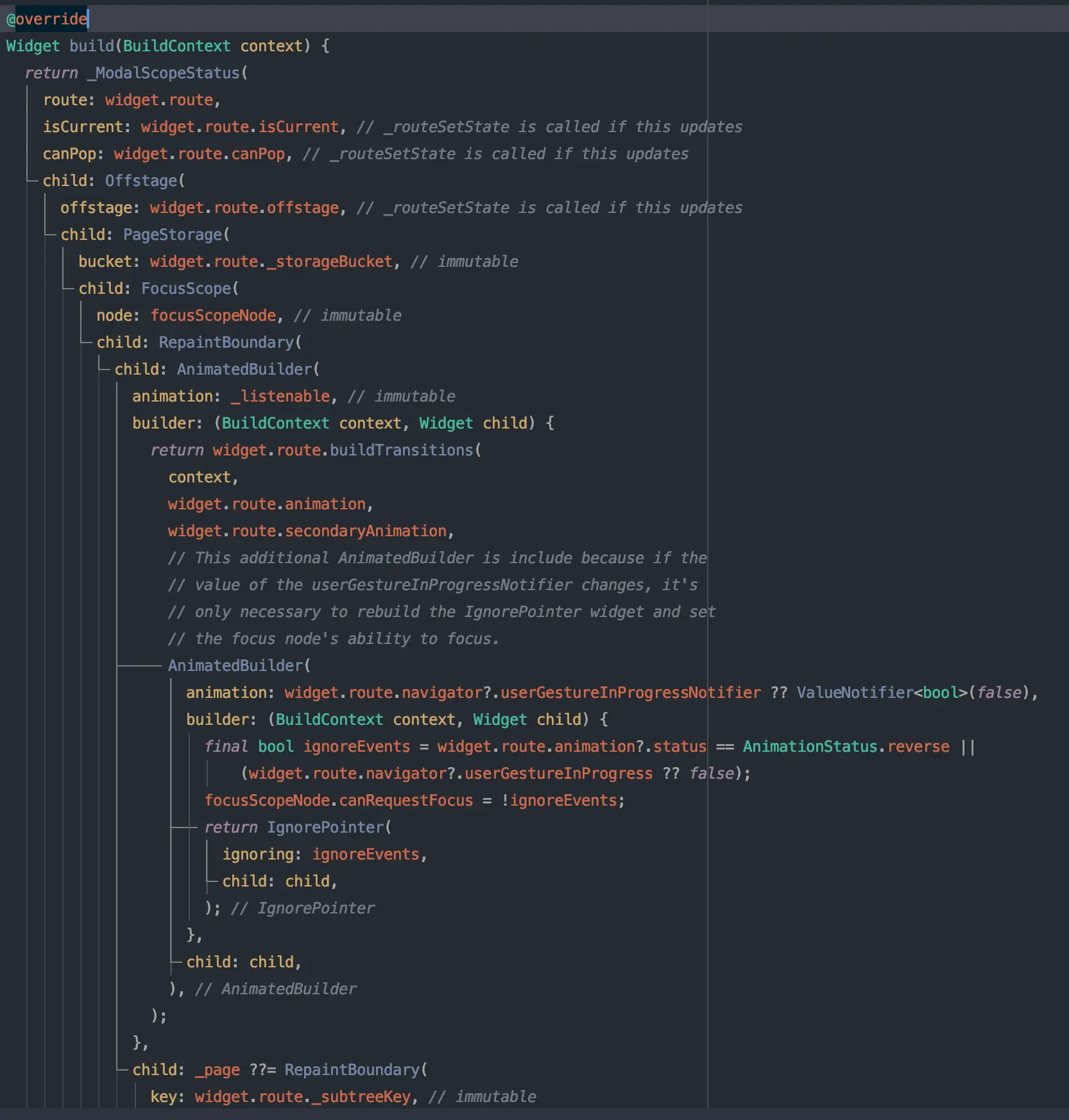Click the bucket parameter label
This screenshot has height=1120, width=1069.
click(105, 262)
